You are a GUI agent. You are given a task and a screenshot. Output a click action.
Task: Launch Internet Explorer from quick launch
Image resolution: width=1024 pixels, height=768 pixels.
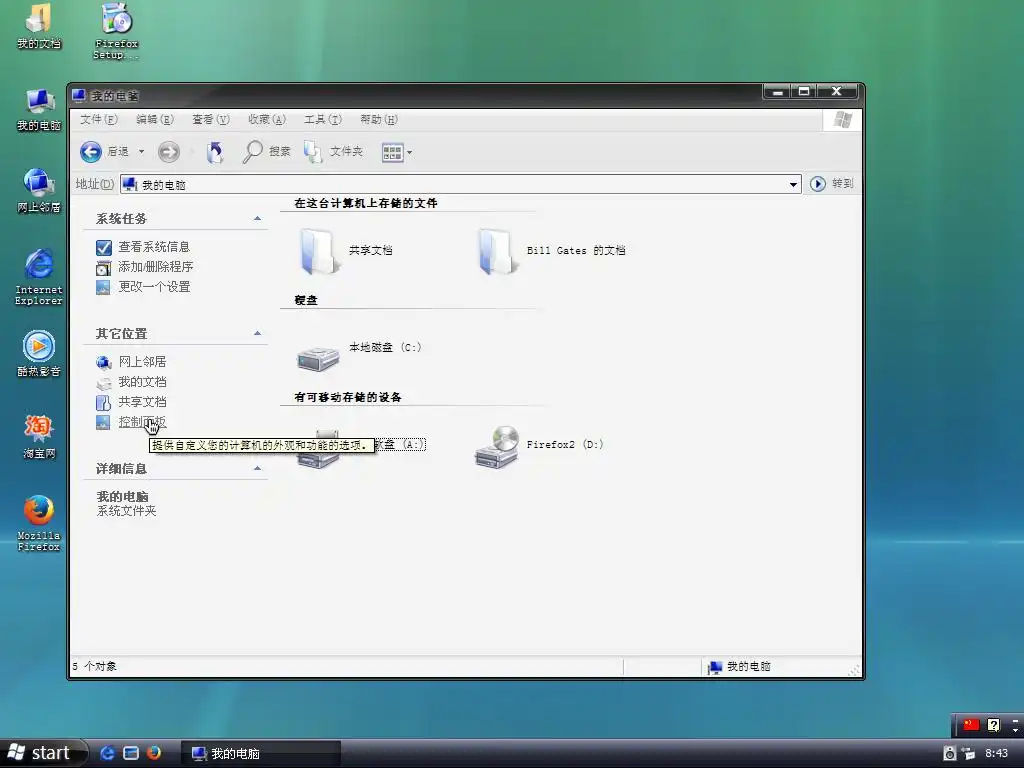tap(107, 753)
